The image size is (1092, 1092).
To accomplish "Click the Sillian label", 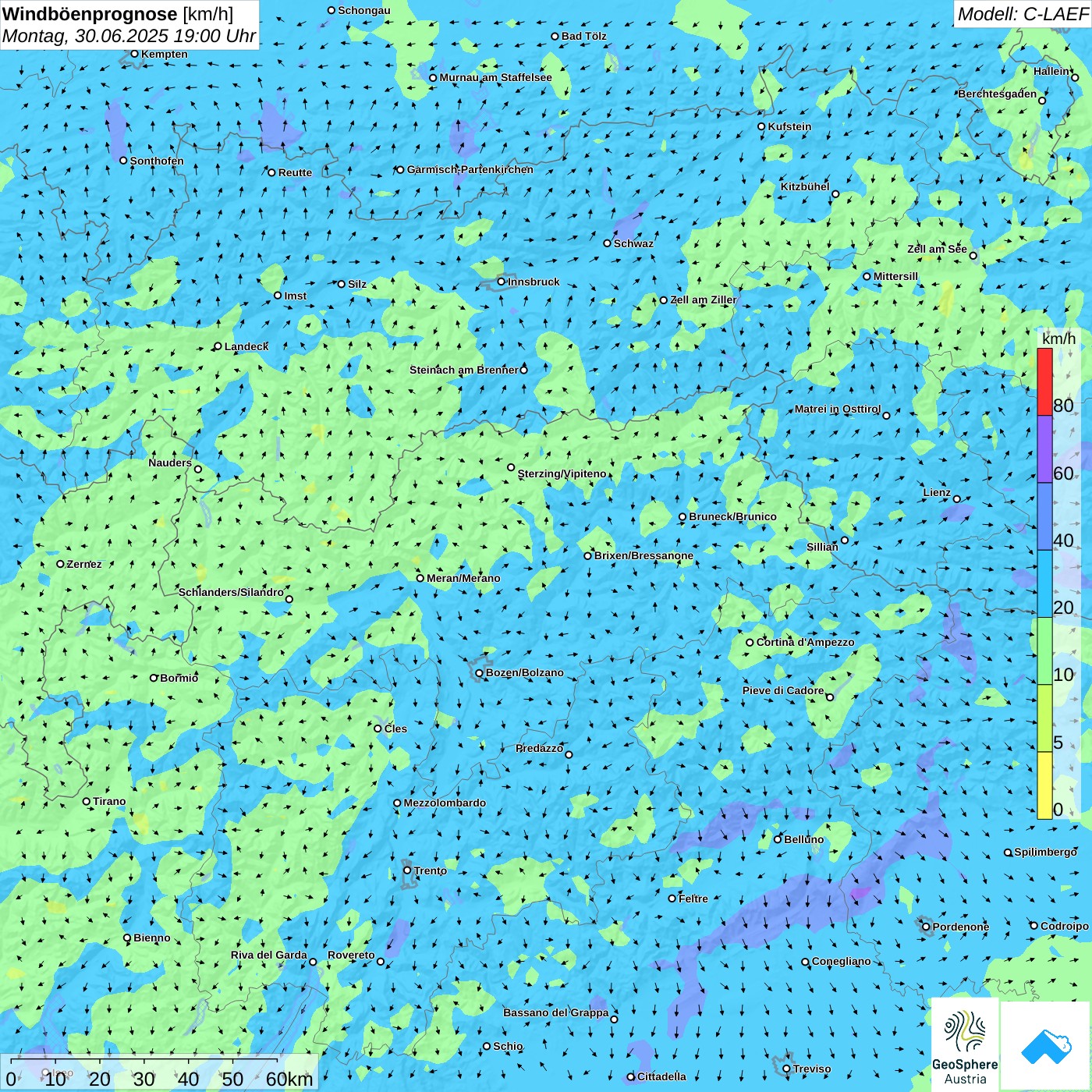I will (822, 547).
